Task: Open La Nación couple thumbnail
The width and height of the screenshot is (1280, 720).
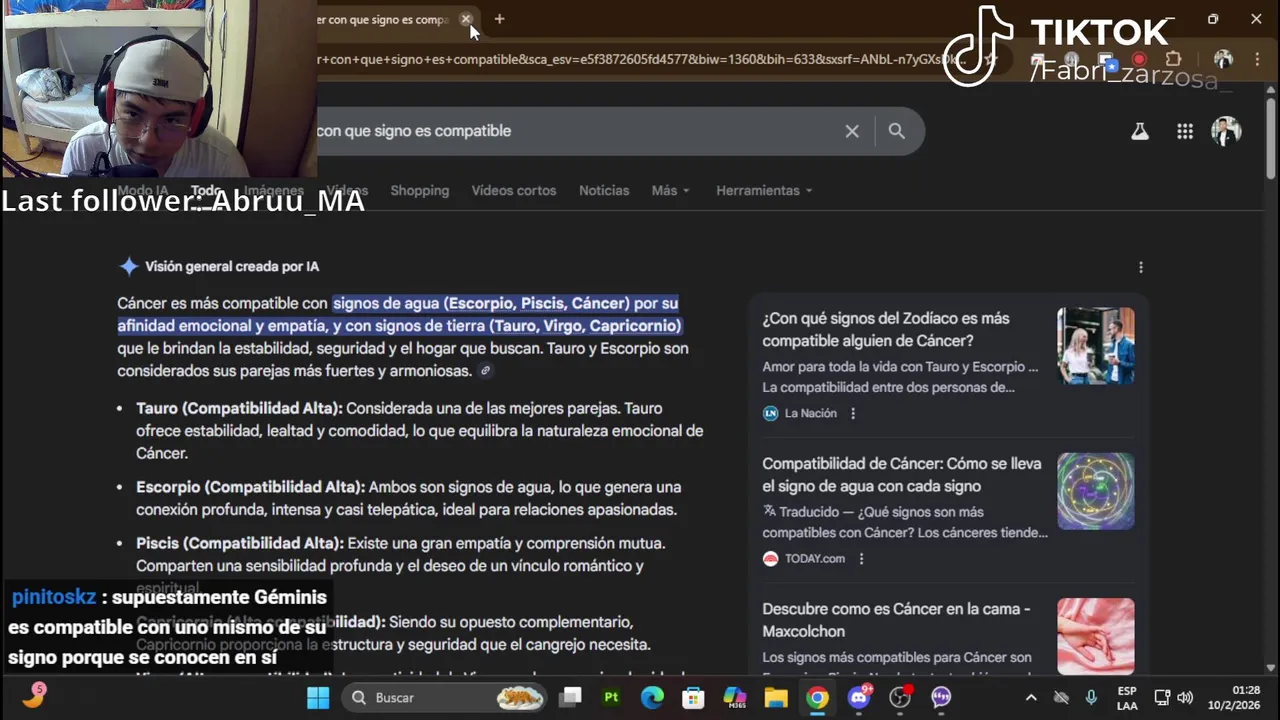Action: tap(1095, 346)
